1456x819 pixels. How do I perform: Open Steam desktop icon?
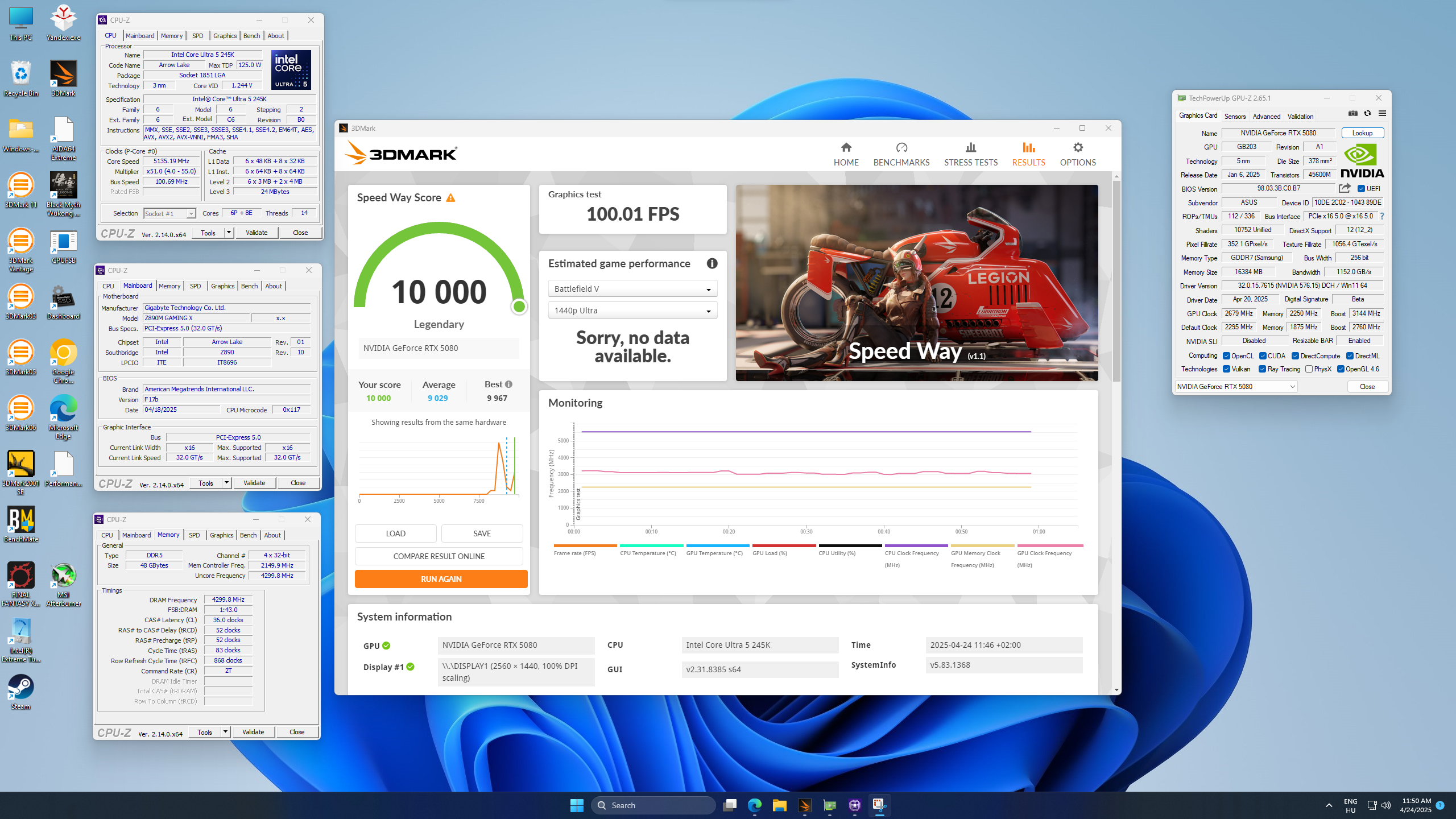pos(21,692)
